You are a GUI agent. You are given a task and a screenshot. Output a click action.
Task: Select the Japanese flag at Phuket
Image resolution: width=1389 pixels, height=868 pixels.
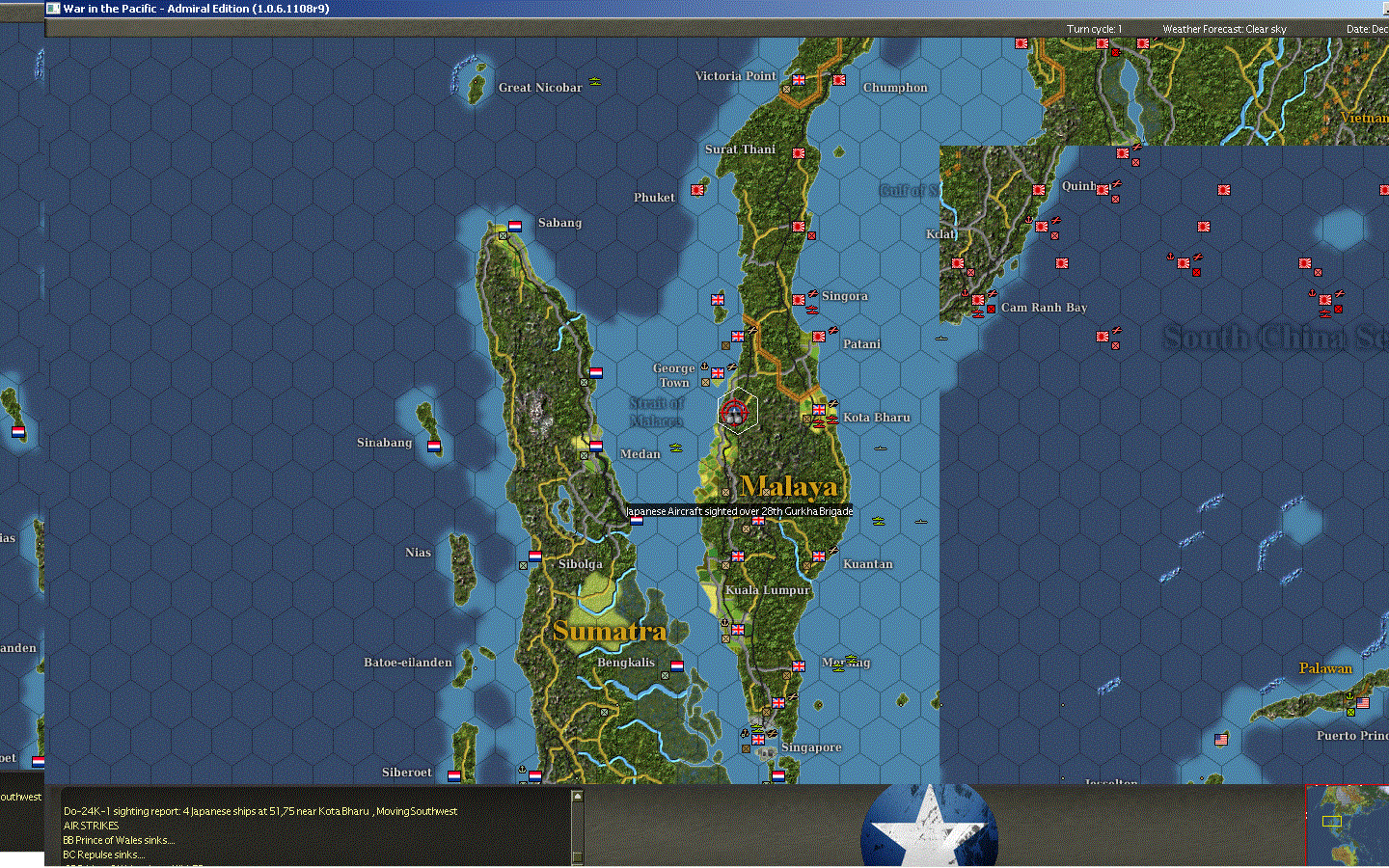(x=697, y=190)
